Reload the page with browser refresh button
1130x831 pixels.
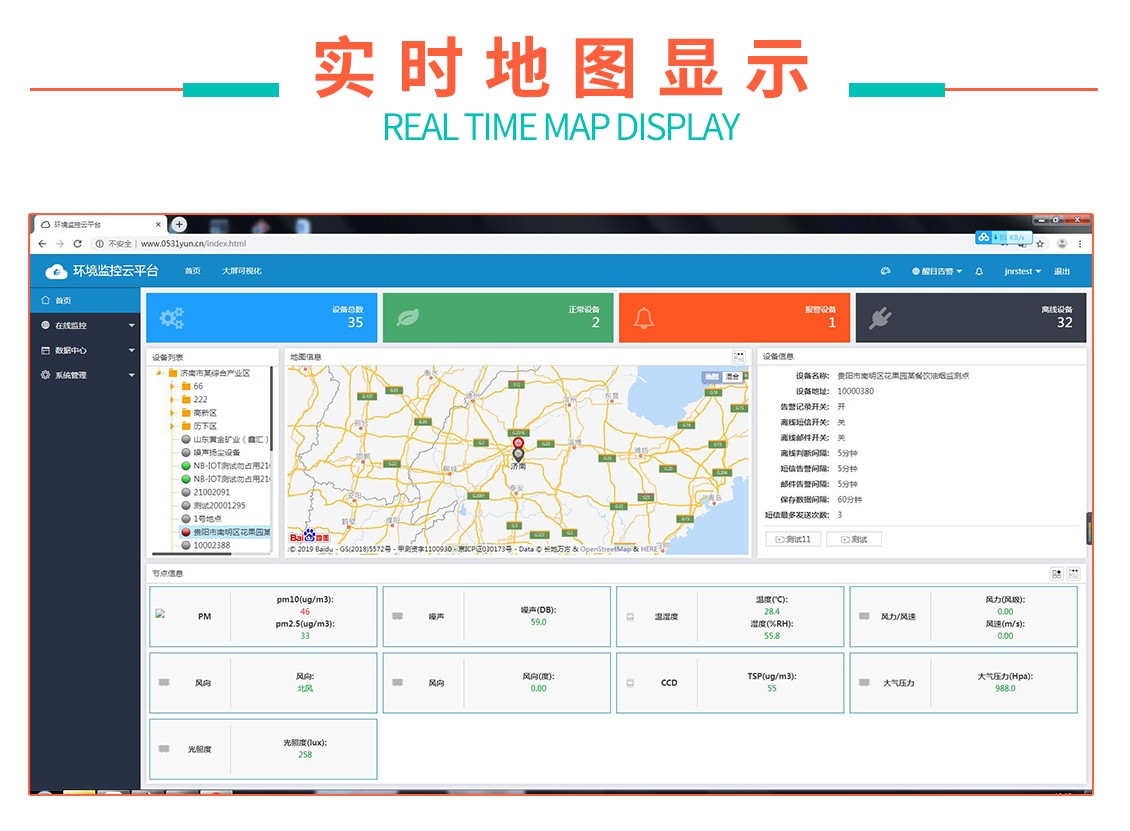pos(77,244)
